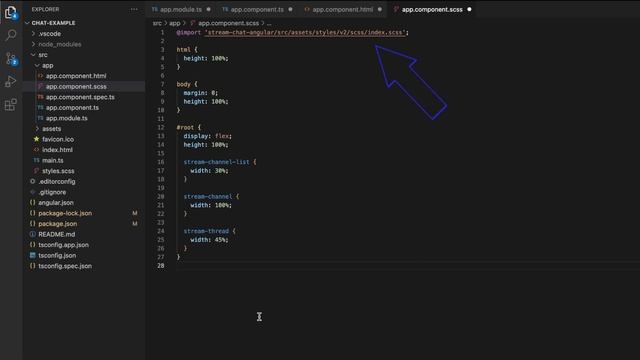The image size is (640, 360).
Task: Collapse the src folder
Action: click(33, 55)
